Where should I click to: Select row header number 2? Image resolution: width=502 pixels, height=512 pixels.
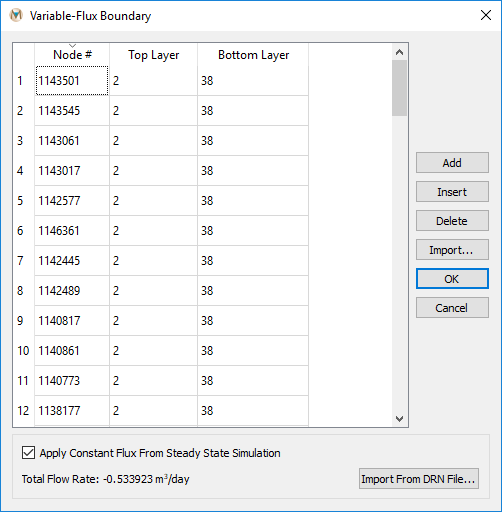[24, 111]
